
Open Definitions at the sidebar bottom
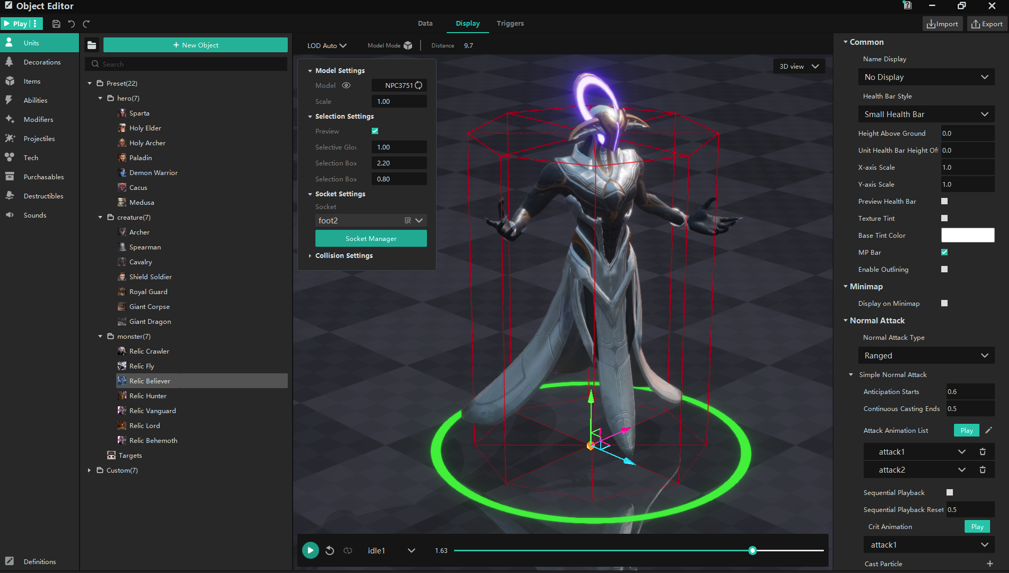point(39,561)
